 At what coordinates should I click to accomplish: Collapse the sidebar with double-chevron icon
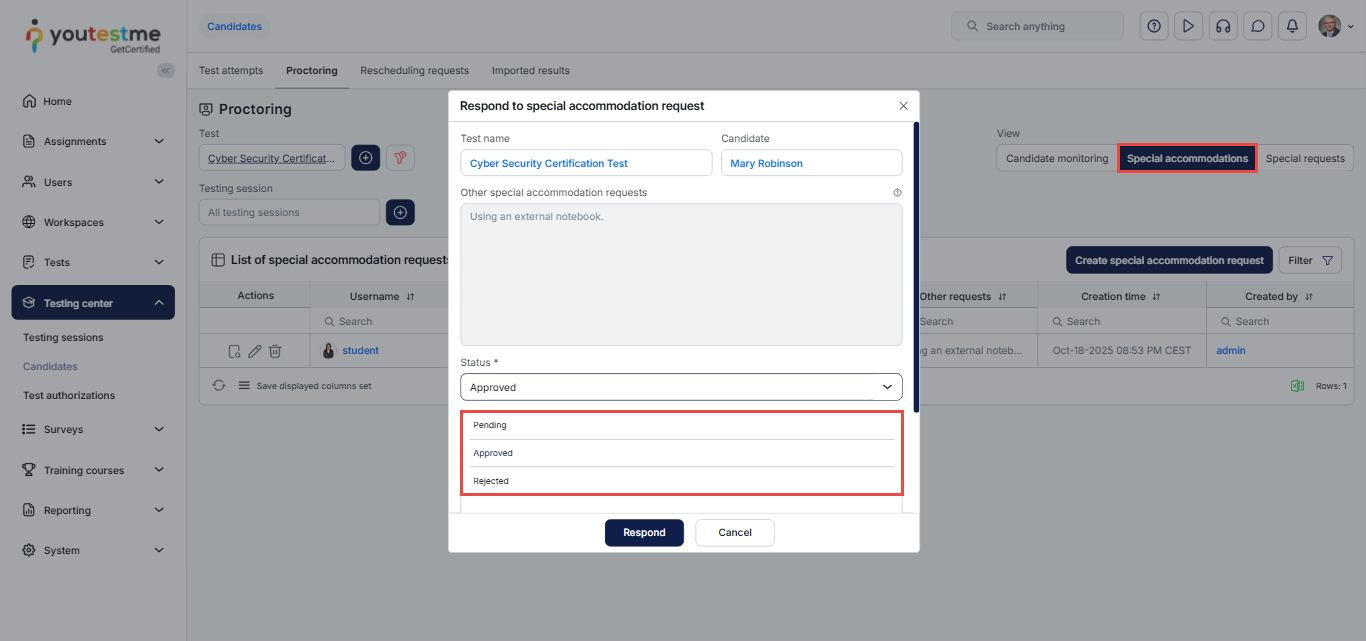[166, 70]
